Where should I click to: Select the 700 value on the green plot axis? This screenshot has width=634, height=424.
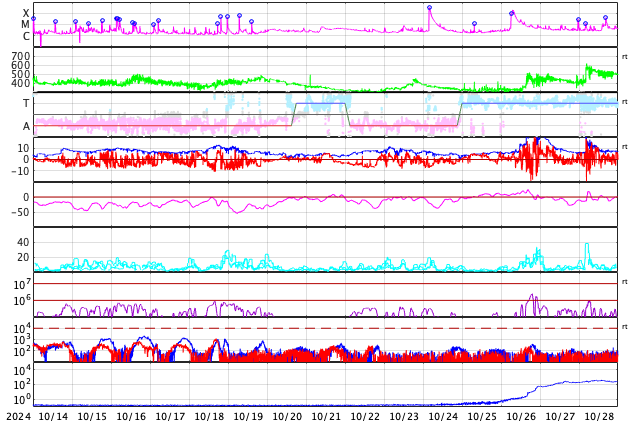pos(21,56)
